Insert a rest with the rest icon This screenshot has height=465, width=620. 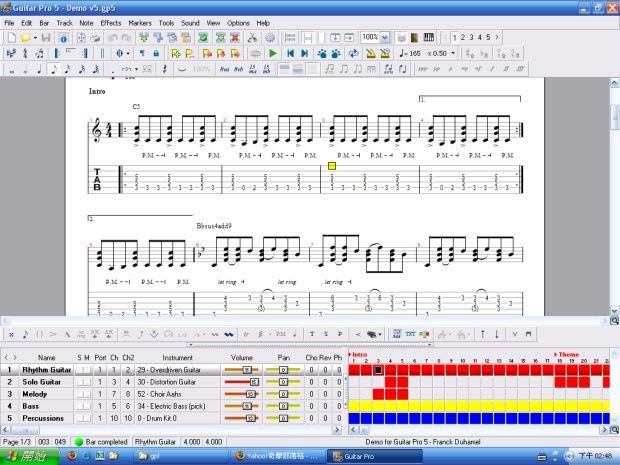[164, 69]
